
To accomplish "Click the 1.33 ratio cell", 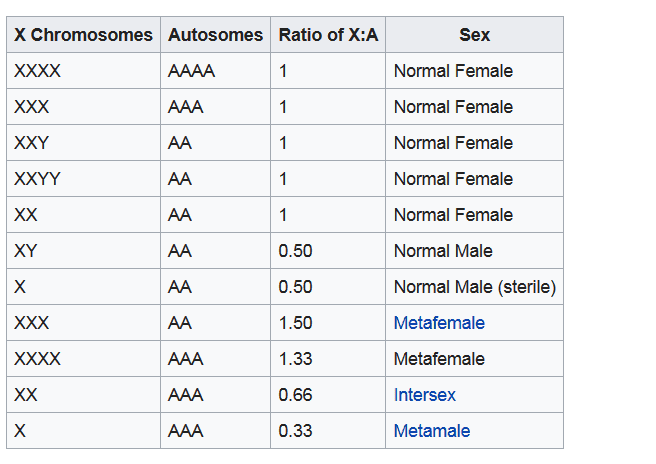I will click(296, 359).
